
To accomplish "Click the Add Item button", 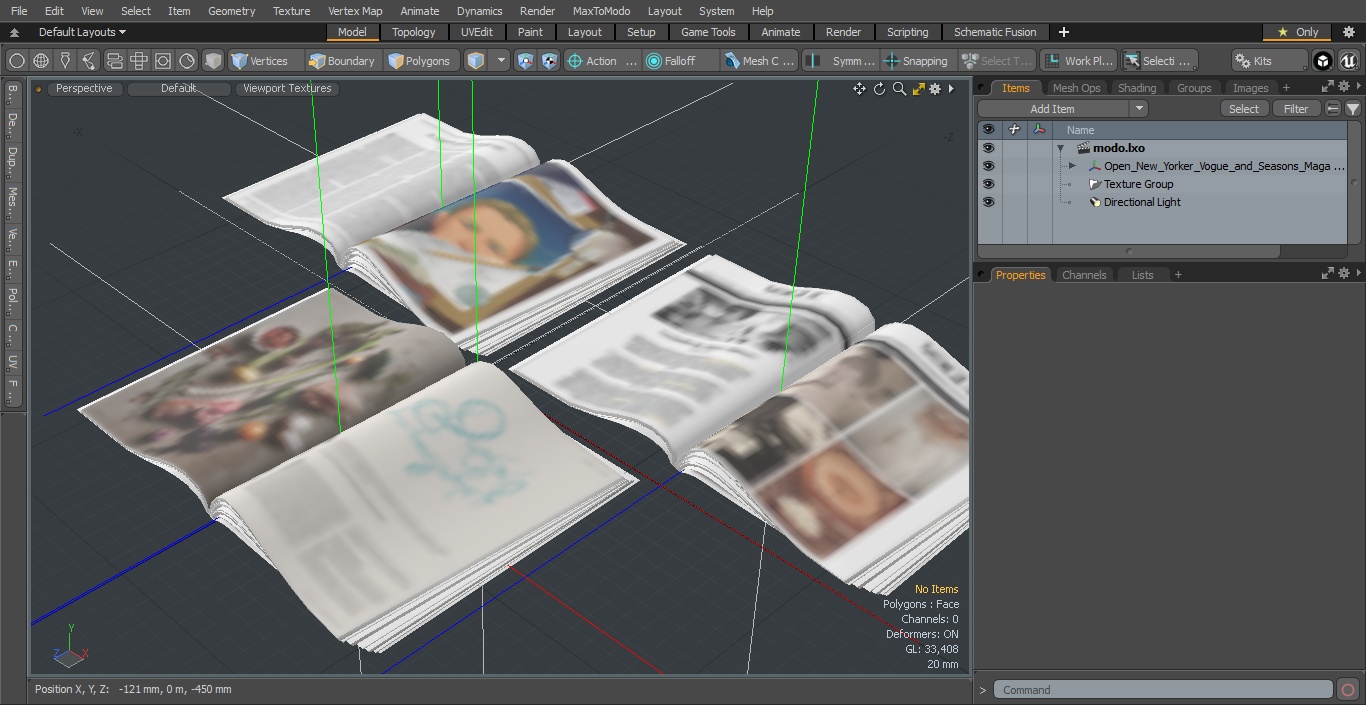I will click(x=1053, y=109).
